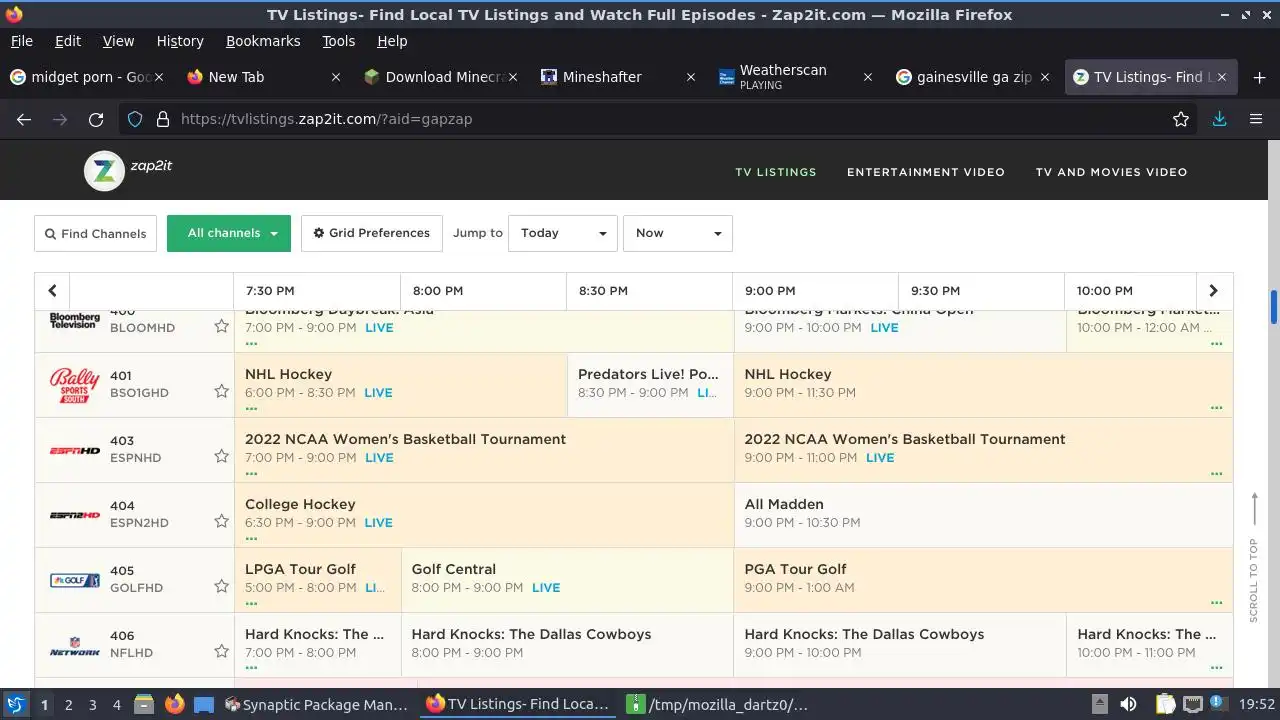Favorite channel 401 BSO1GHD with star
This screenshot has width=1280, height=720.
tap(221, 391)
